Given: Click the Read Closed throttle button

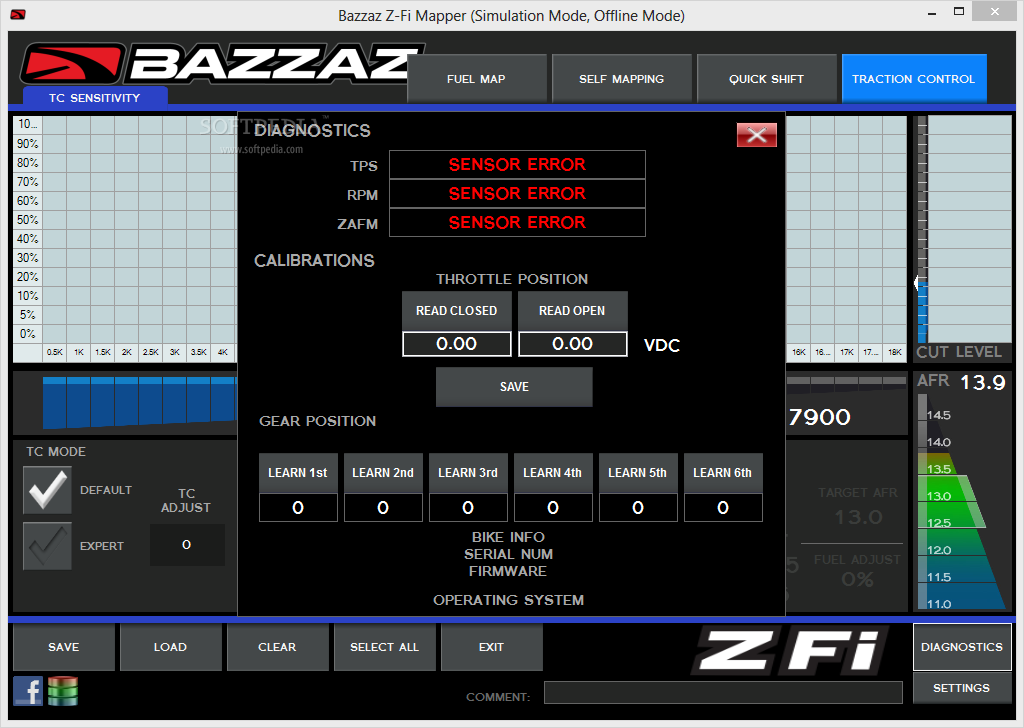Looking at the screenshot, I should pos(456,311).
